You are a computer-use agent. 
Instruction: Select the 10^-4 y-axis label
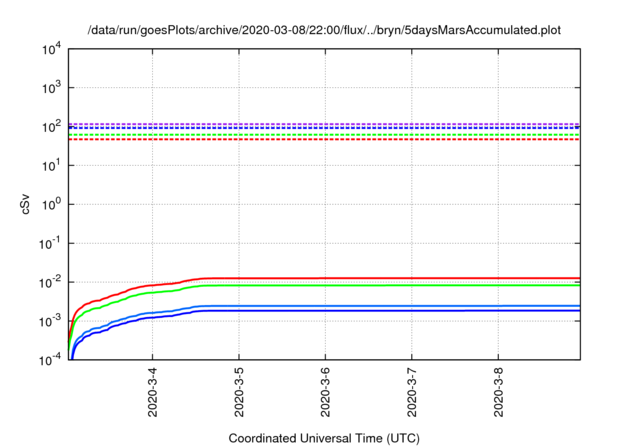51,359
